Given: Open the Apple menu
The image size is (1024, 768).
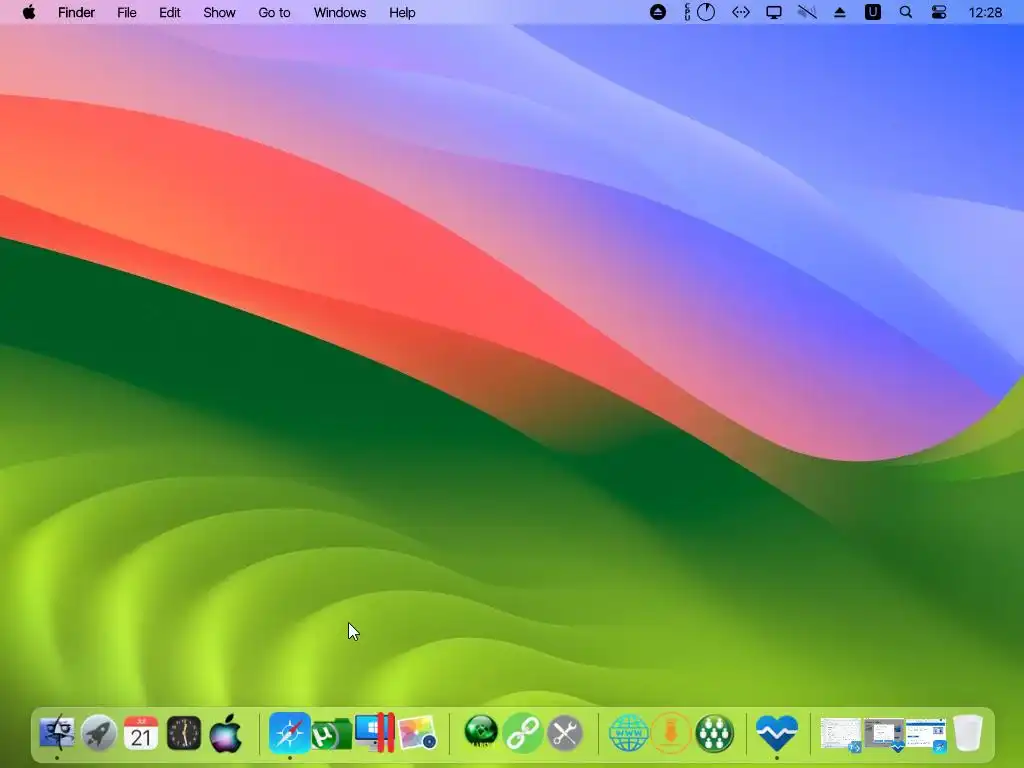Looking at the screenshot, I should point(29,12).
